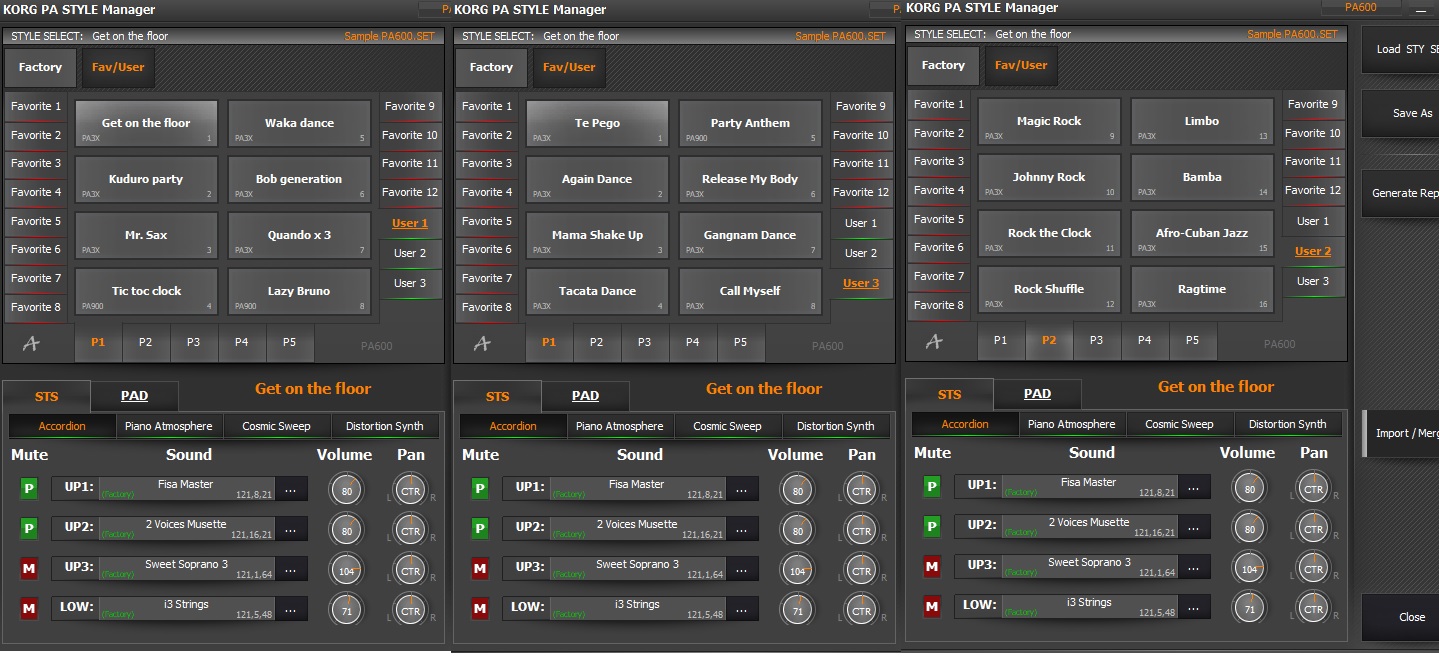
Task: Select User 2 bank in left window
Action: pos(410,254)
